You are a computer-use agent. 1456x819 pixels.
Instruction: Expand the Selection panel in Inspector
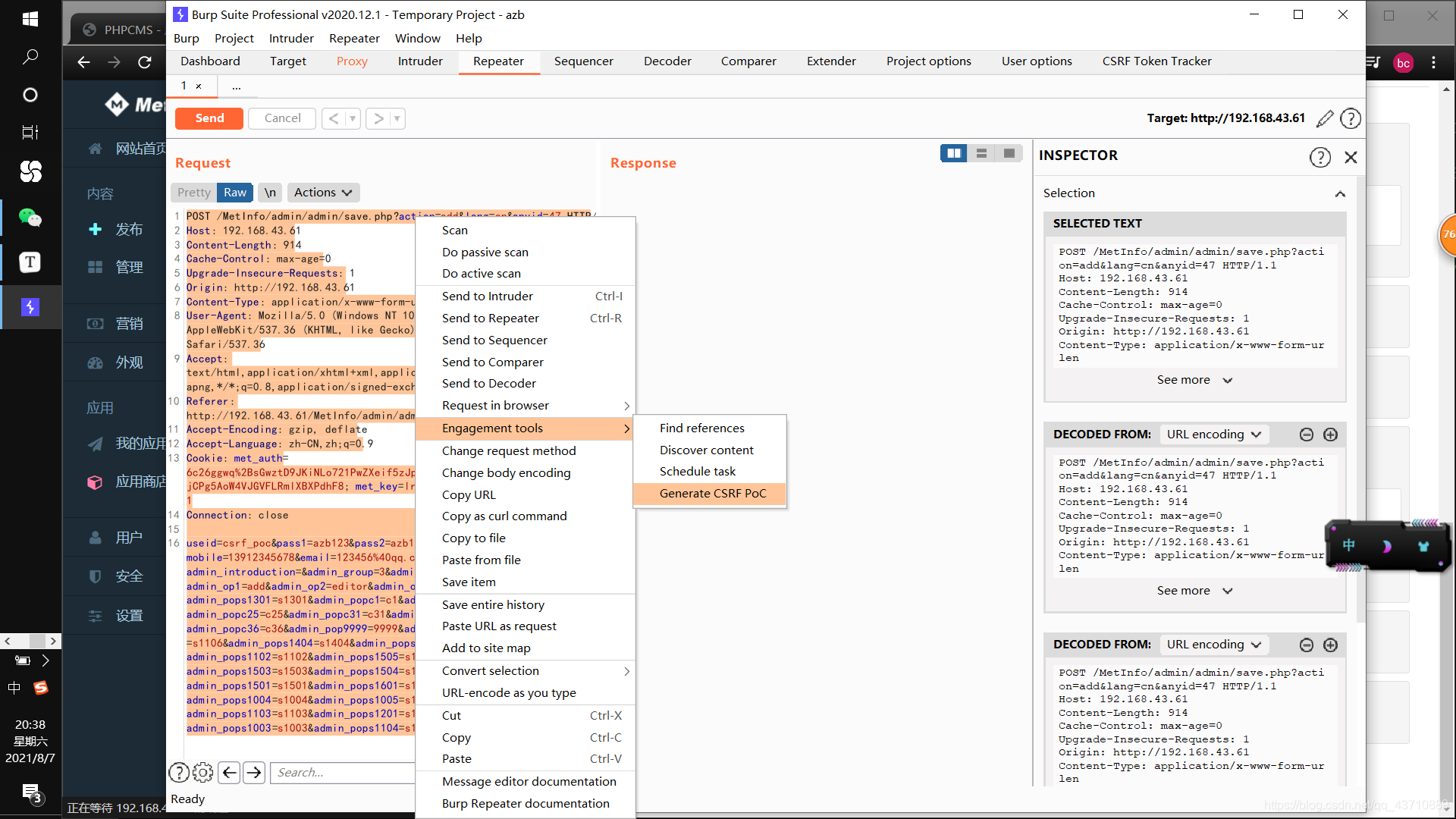point(1342,193)
